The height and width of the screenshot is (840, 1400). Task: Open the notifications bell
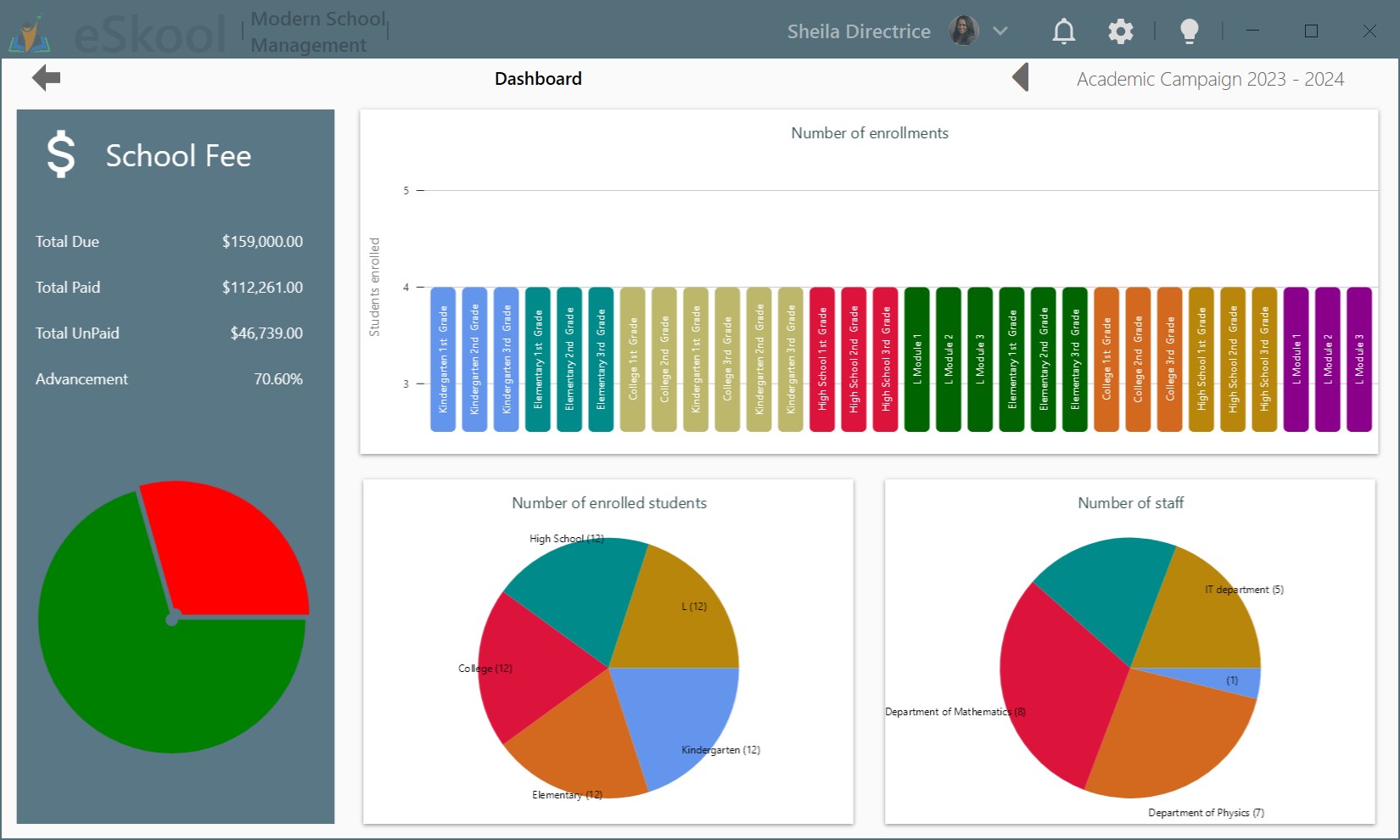click(x=1063, y=31)
